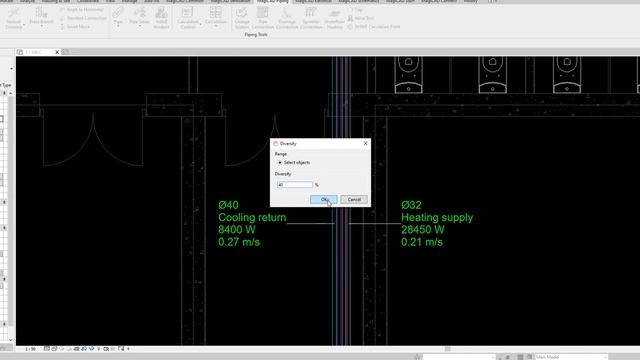Open the Calculation Control tool

pos(188,17)
